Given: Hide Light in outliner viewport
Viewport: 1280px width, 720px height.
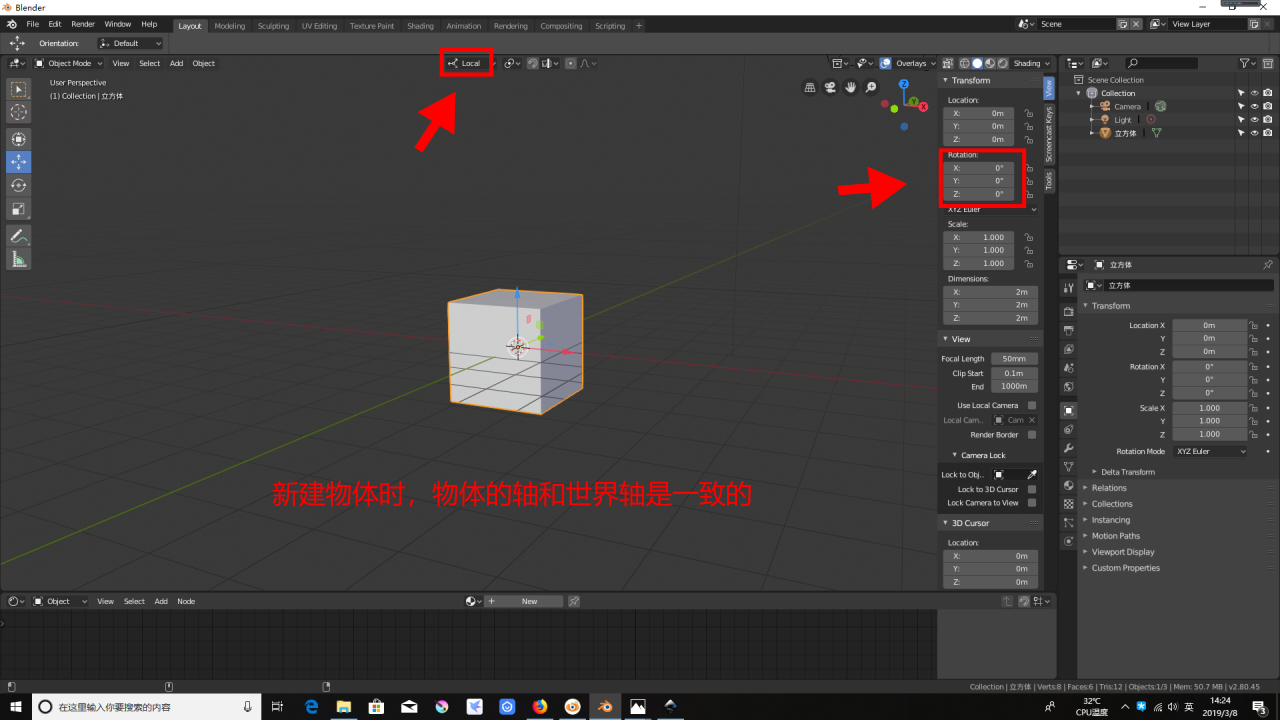Looking at the screenshot, I should click(1254, 119).
